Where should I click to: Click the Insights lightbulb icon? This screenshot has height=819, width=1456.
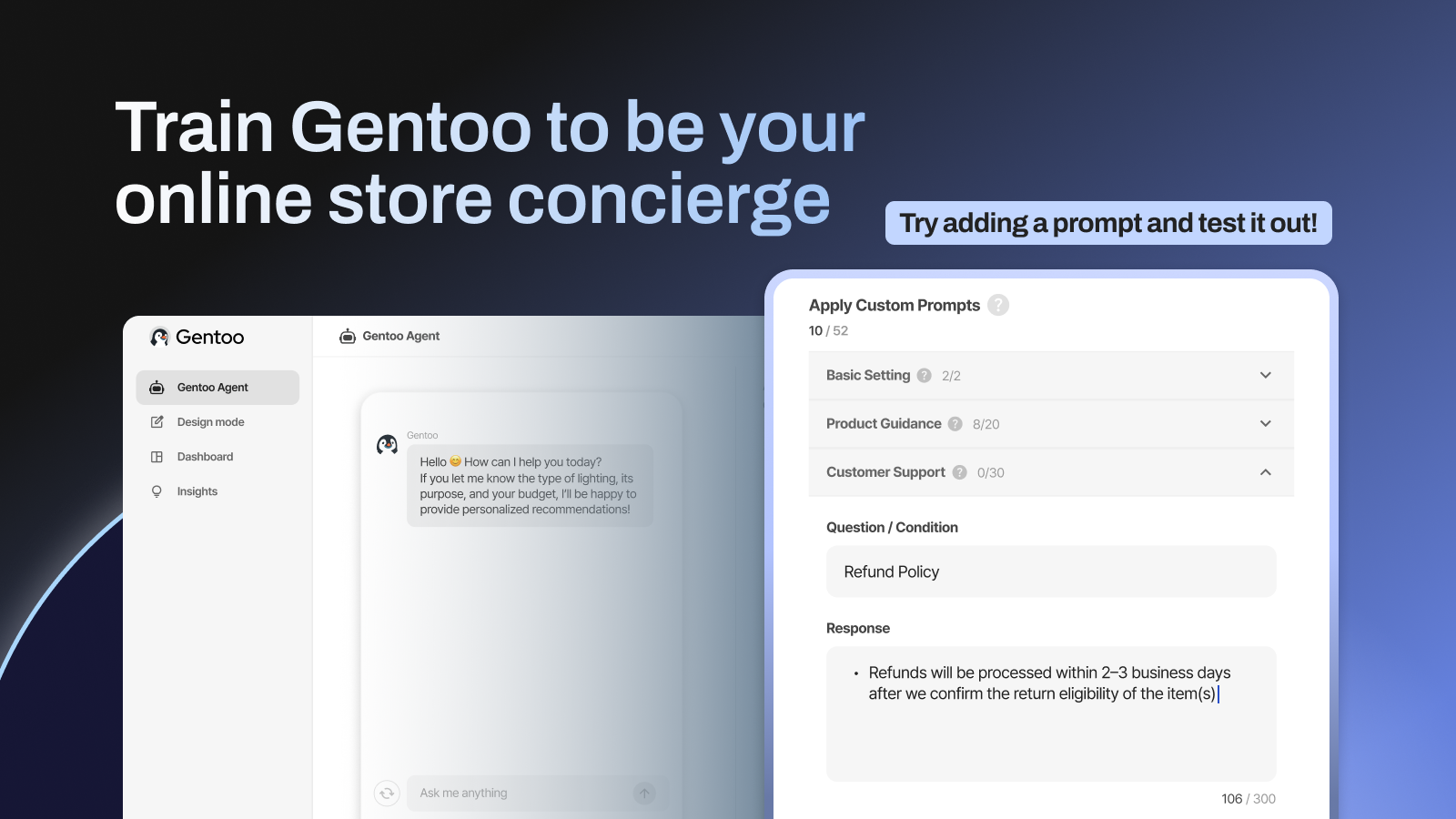point(157,491)
